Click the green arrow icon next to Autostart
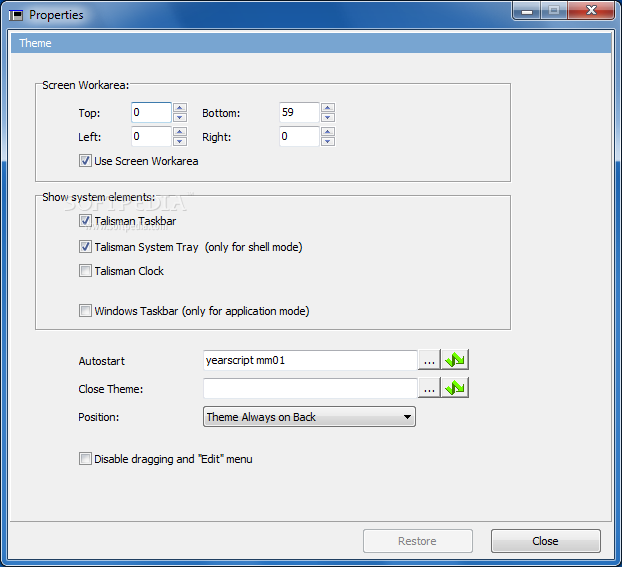Viewport: 622px width, 567px height. 455,360
